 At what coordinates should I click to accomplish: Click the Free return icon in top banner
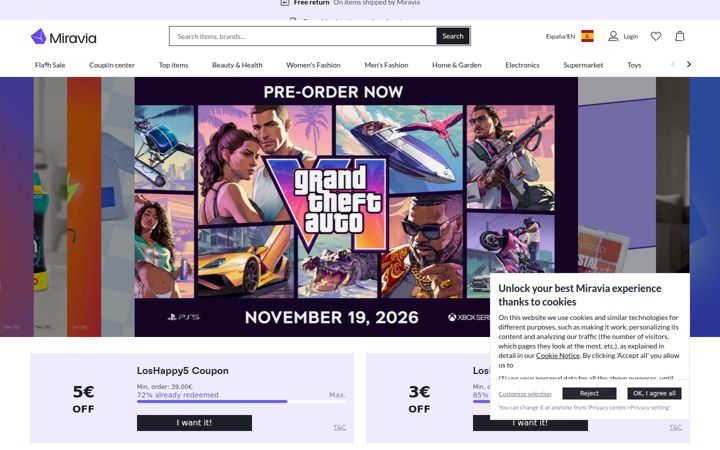coord(285,3)
